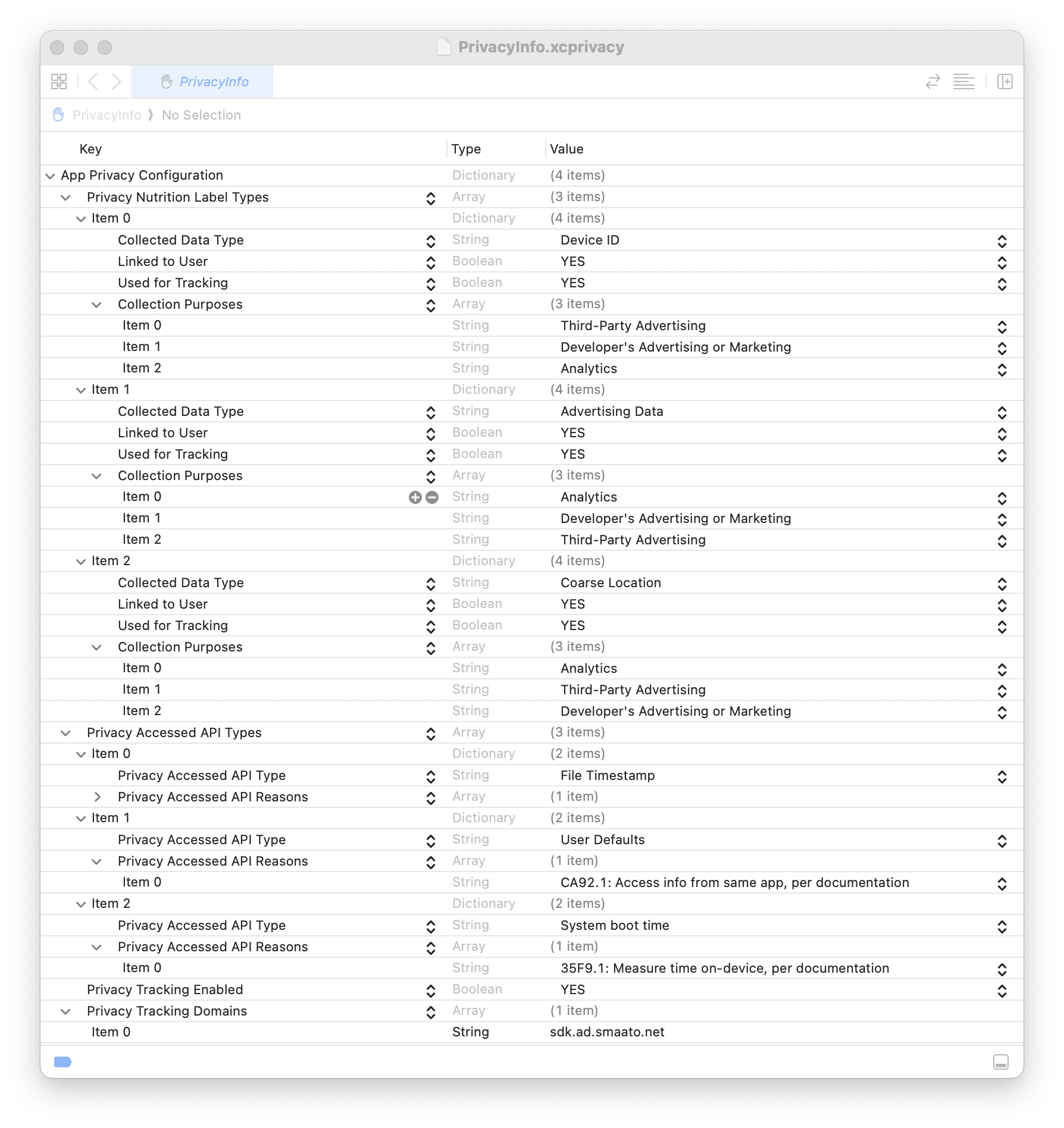Collapse the App Privacy Configuration disclosure triangle
The width and height of the screenshot is (1064, 1128).
coord(50,175)
